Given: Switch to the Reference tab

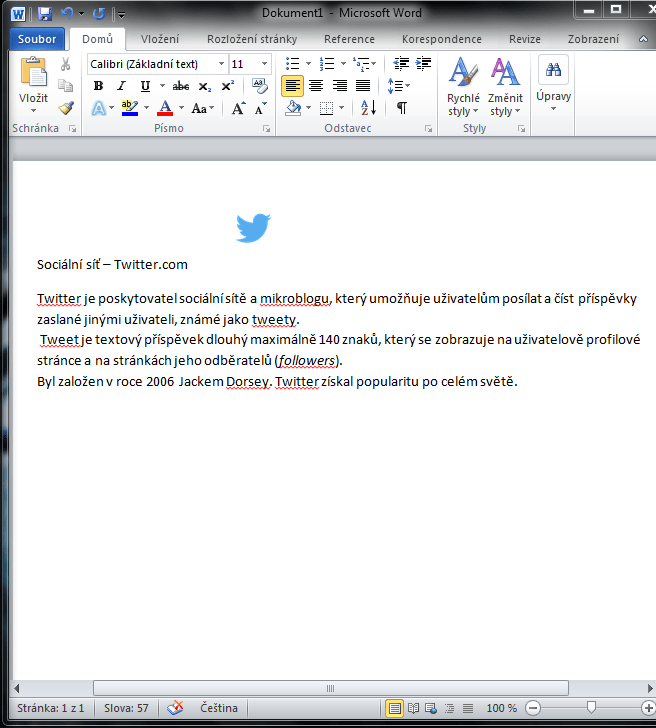Looking at the screenshot, I should point(349,39).
